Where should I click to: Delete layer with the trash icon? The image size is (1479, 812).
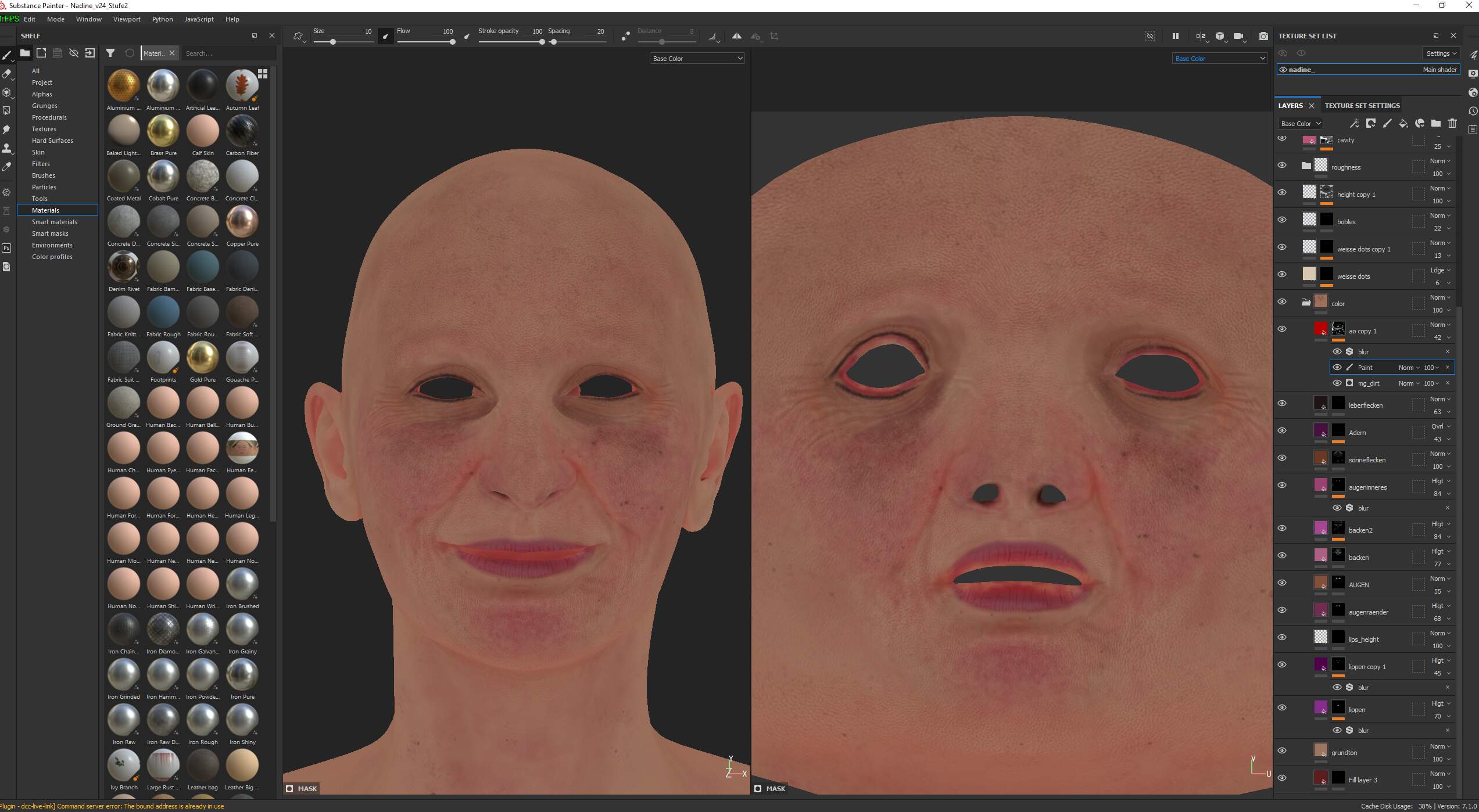pyautogui.click(x=1452, y=123)
